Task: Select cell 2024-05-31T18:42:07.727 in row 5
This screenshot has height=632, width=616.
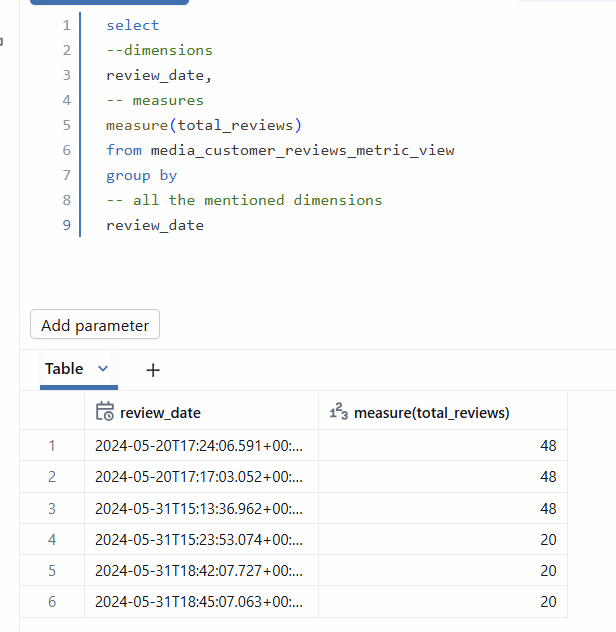Action: tap(201, 570)
